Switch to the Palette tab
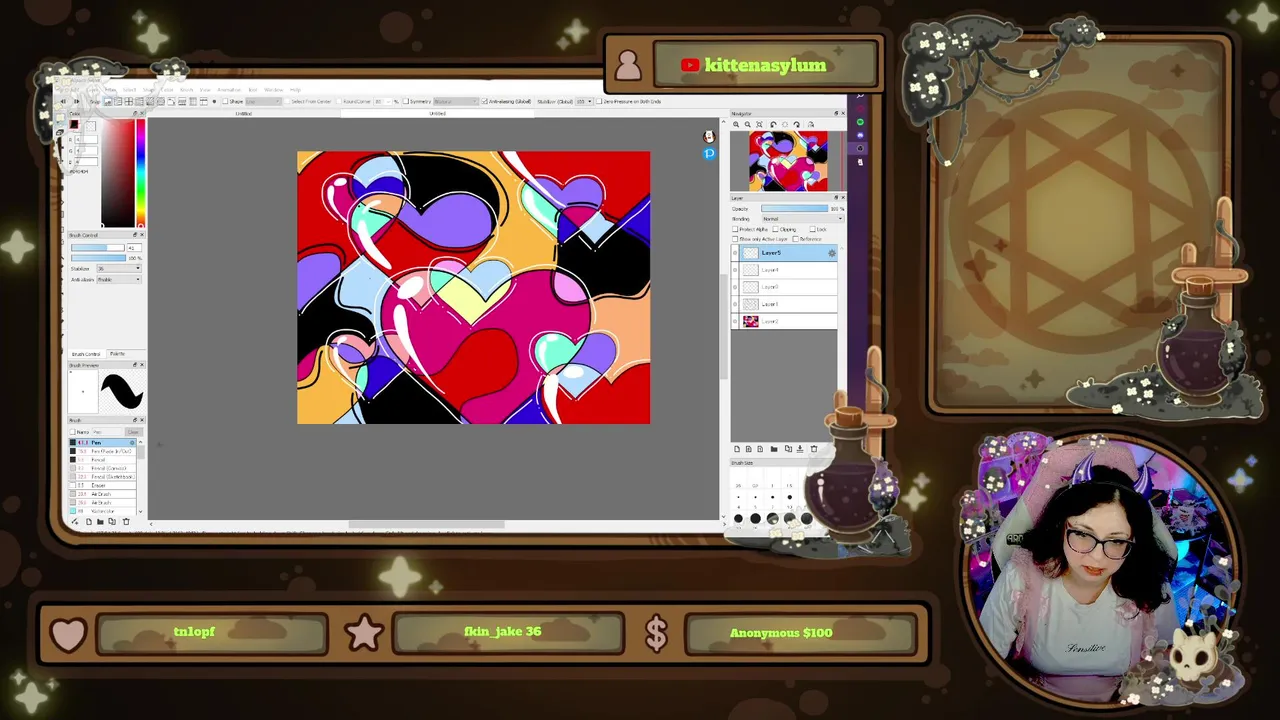 117,354
